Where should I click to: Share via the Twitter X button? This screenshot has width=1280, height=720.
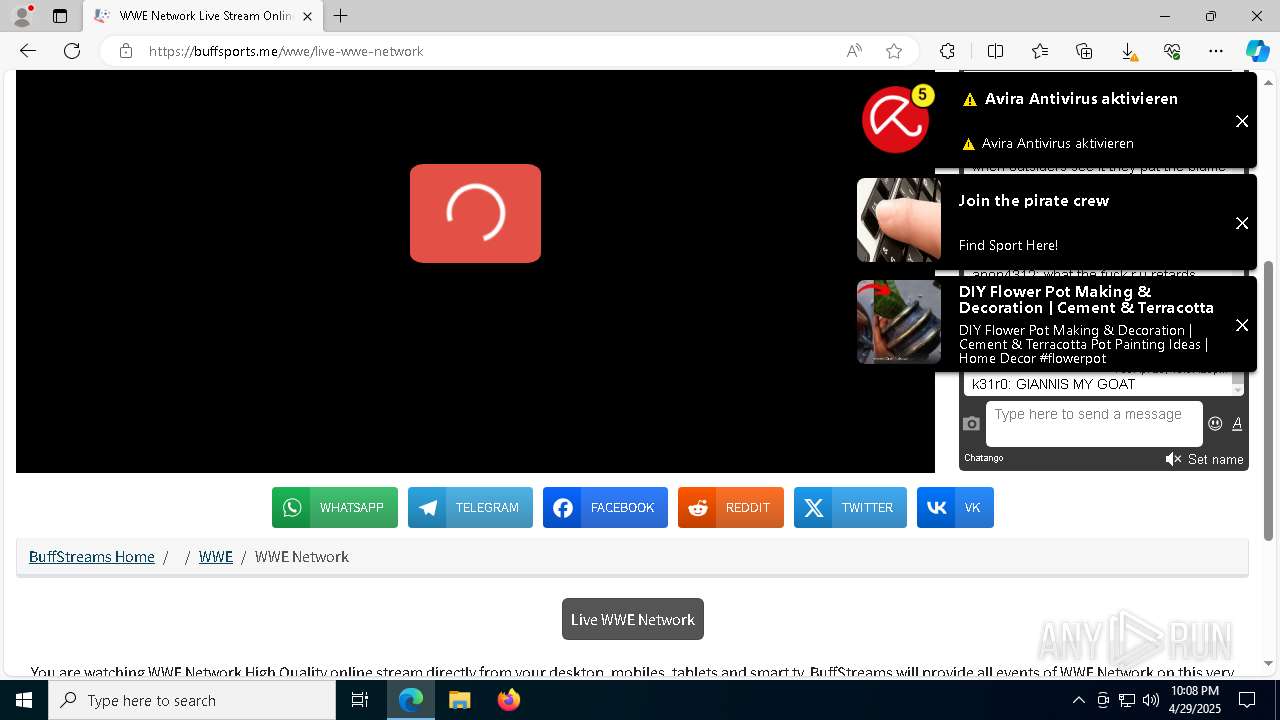[850, 508]
